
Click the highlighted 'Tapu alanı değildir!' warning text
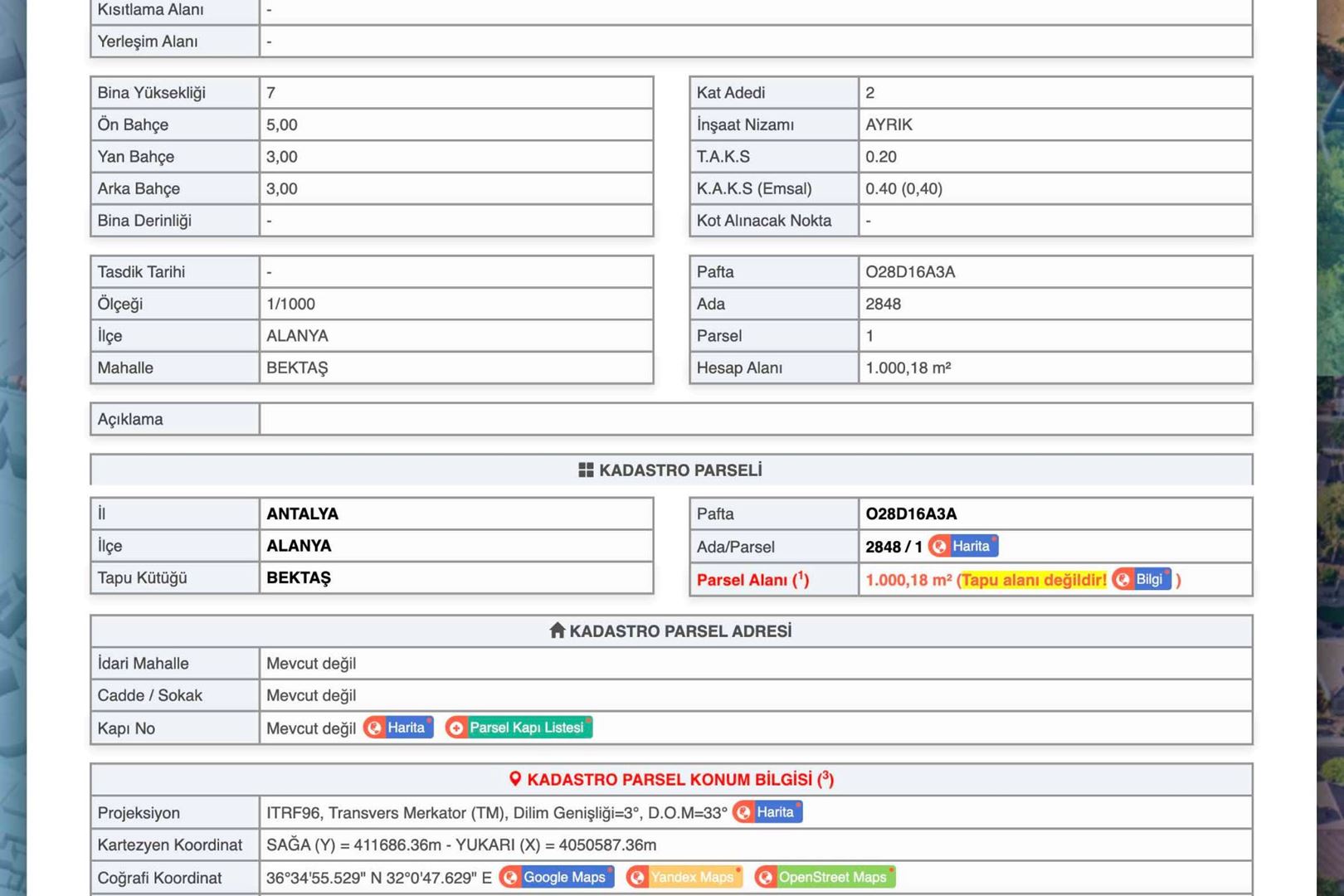pyautogui.click(x=1034, y=580)
